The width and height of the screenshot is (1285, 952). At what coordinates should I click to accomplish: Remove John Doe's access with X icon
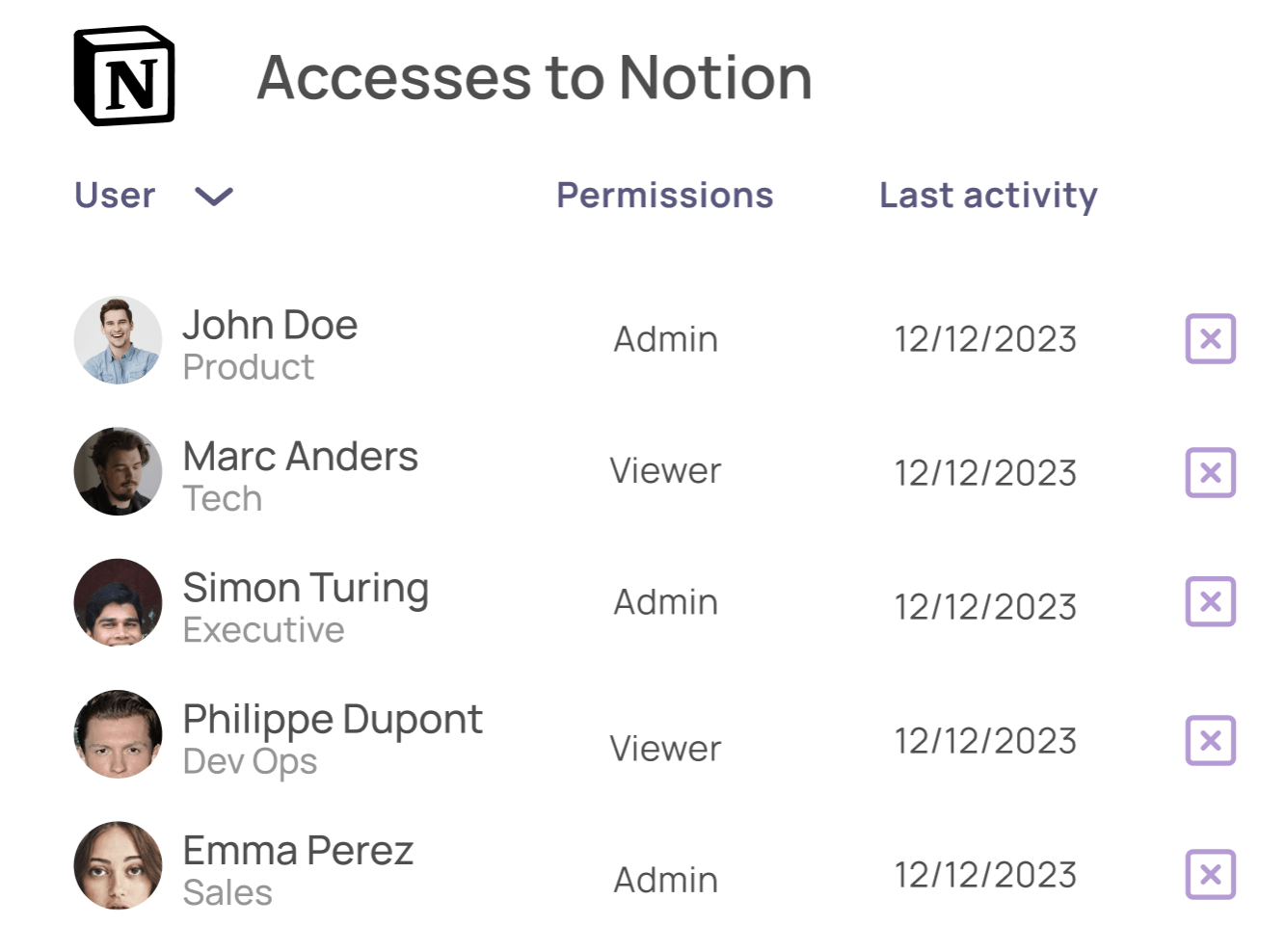1210,339
